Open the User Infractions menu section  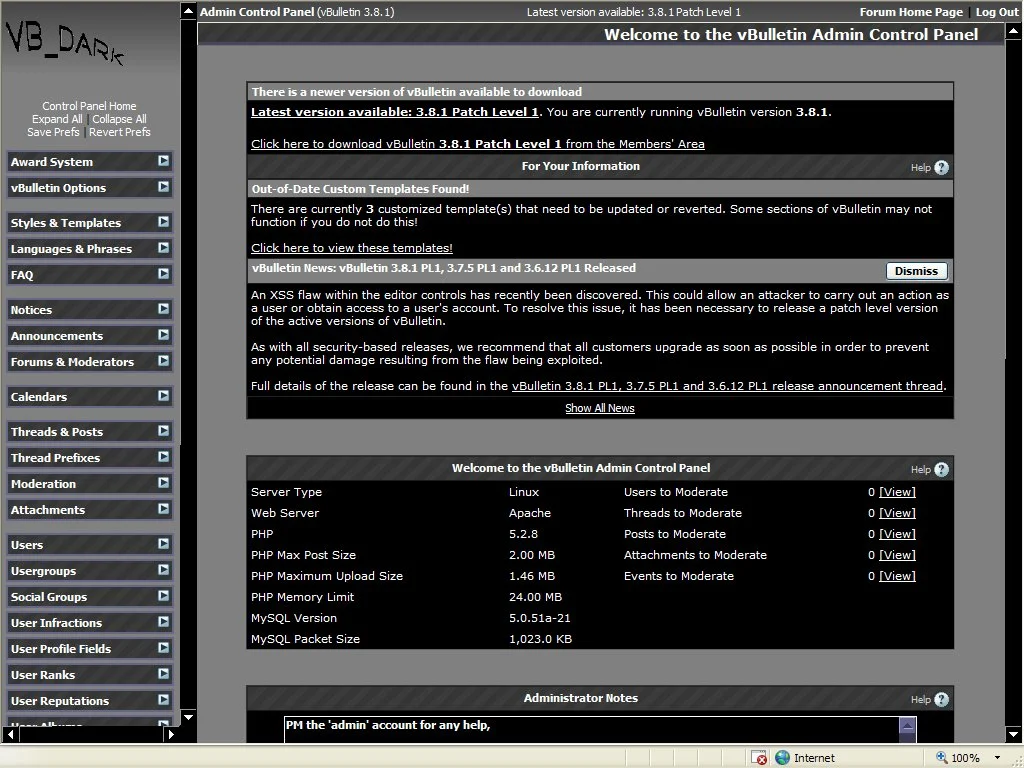pos(56,623)
